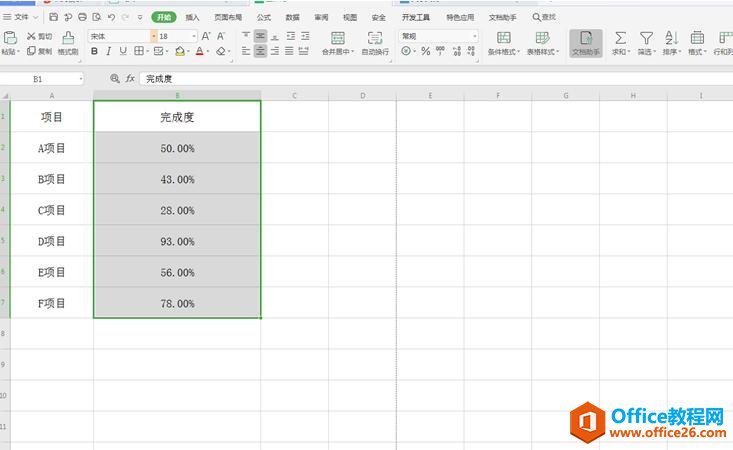The image size is (733, 450).
Task: Click the increase indent icon
Action: (305, 36)
